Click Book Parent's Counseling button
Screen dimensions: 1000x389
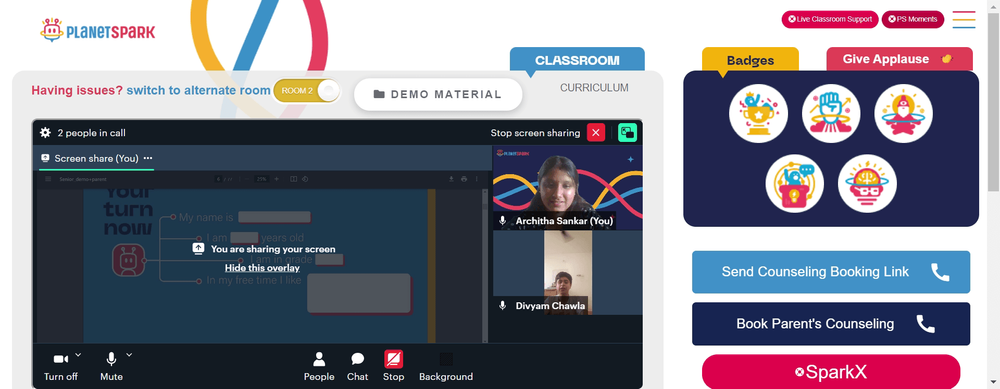[x=831, y=324]
